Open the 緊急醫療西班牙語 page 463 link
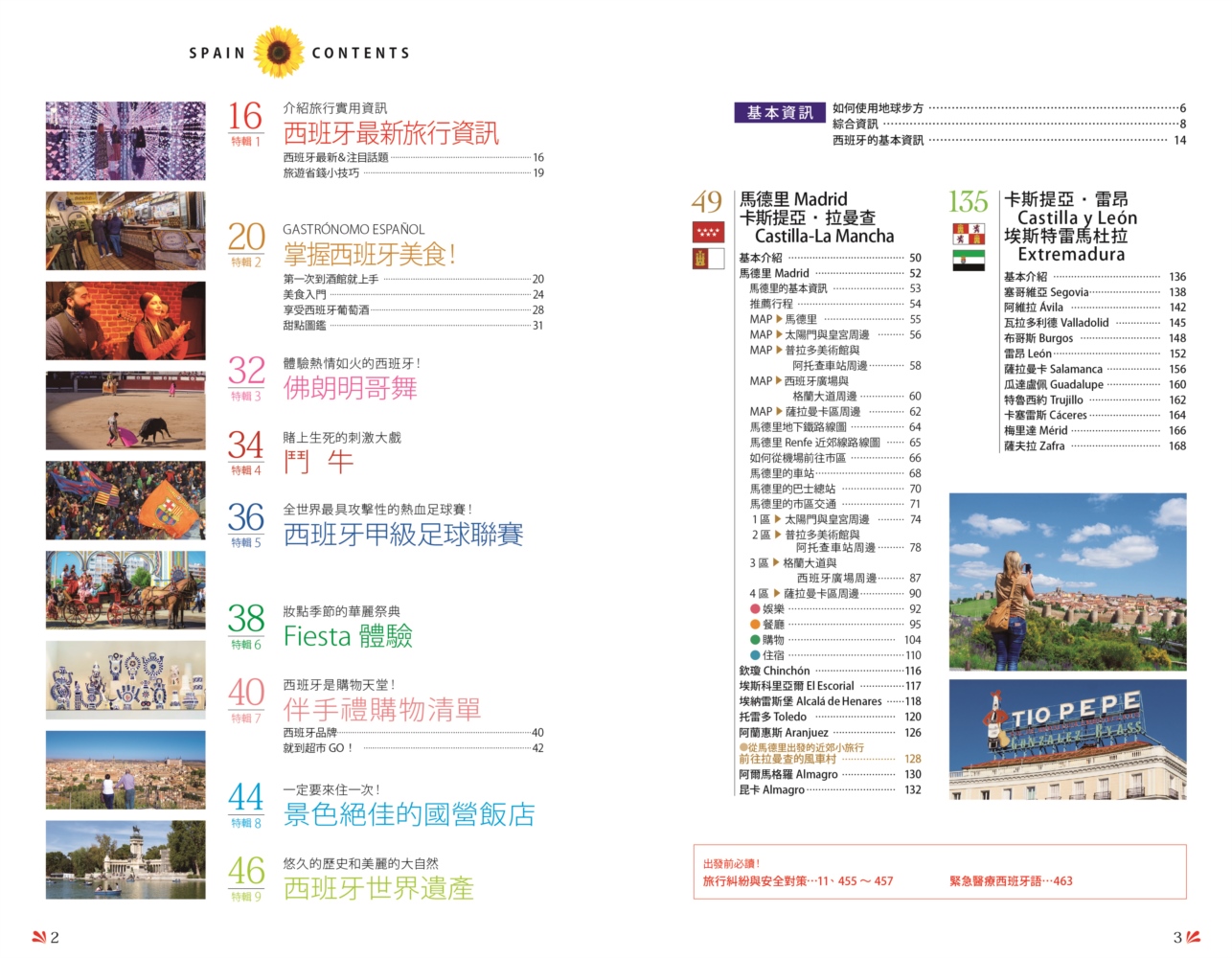Screen dimensions: 1232x958 1011,881
